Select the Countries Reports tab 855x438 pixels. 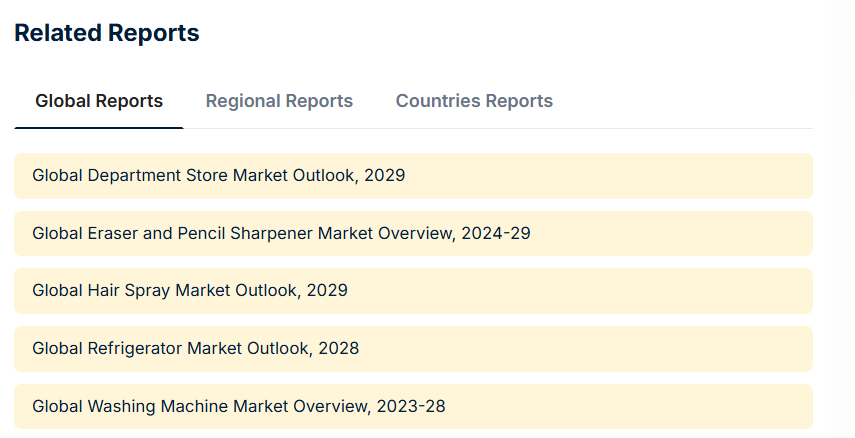point(474,101)
